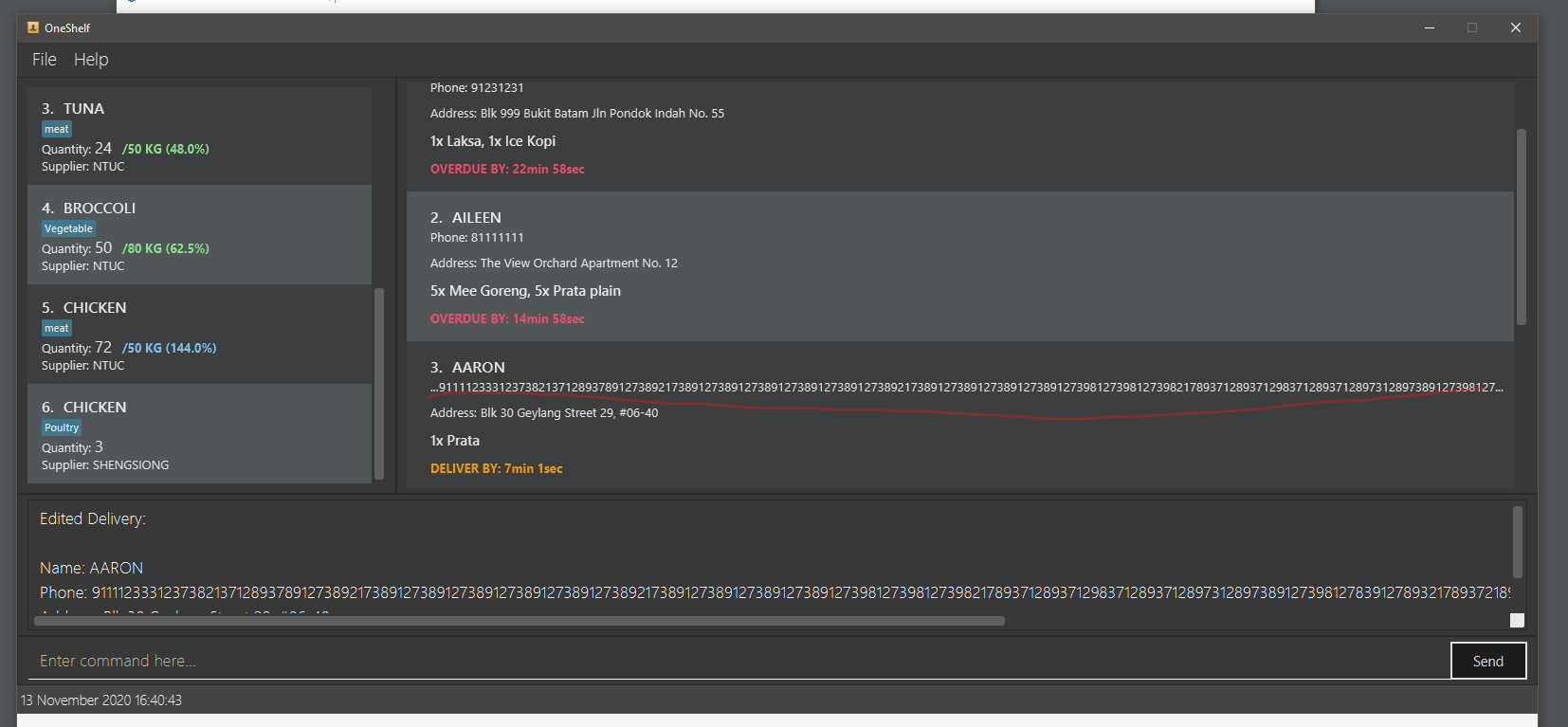The width and height of the screenshot is (1568, 727).
Task: Click the Blk 999 Bukit Batam address
Action: [577, 114]
